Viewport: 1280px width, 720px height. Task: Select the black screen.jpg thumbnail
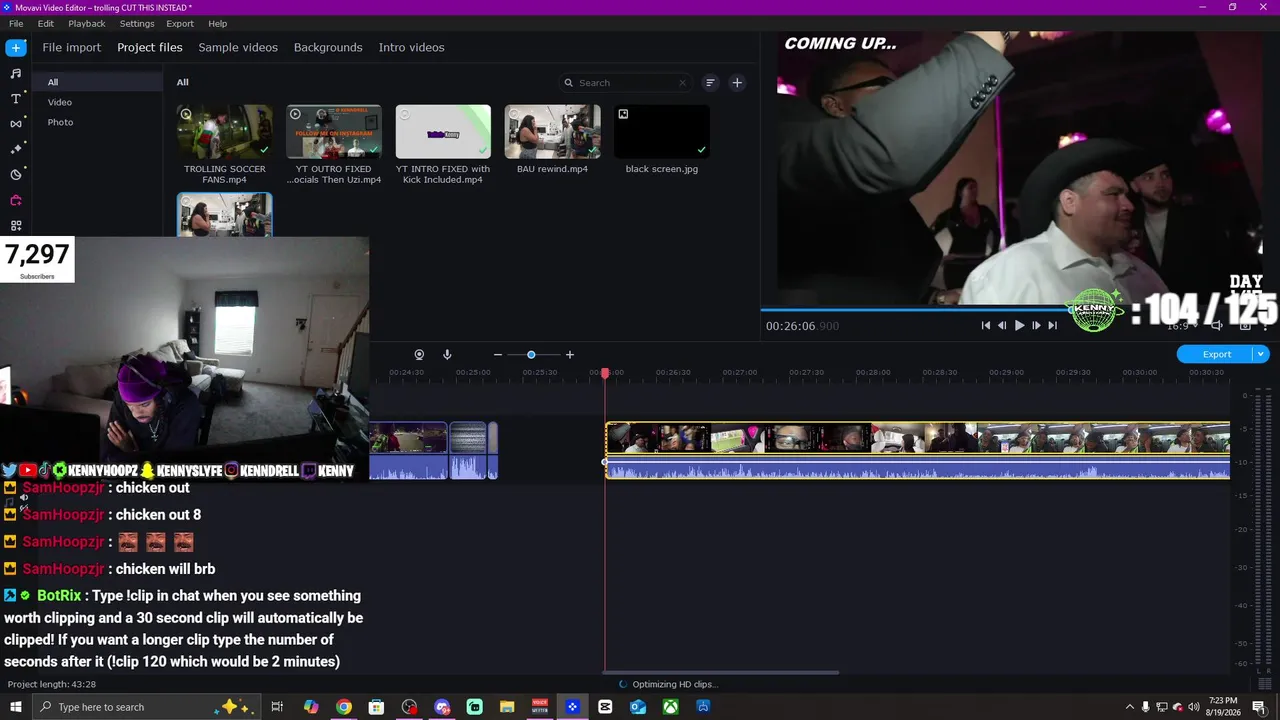(662, 132)
